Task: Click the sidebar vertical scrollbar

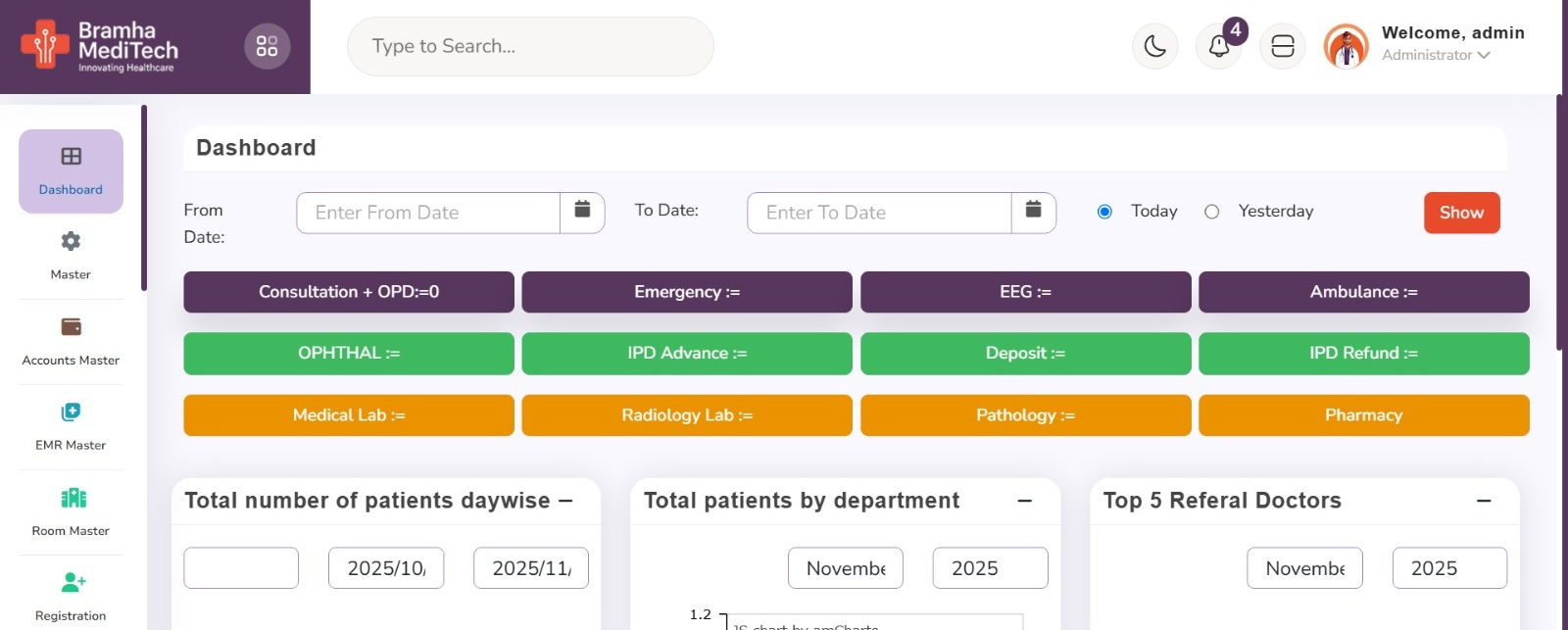Action: click(x=144, y=198)
